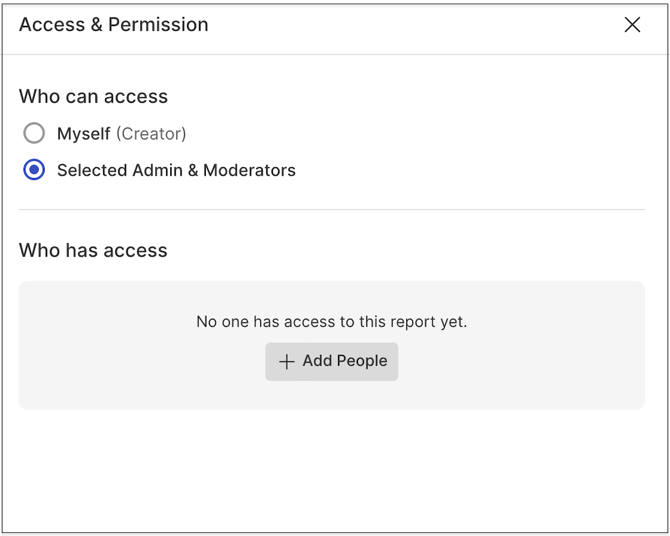Click the Access & Permission dialog title
Screen dimensions: 670x536
coord(113,25)
